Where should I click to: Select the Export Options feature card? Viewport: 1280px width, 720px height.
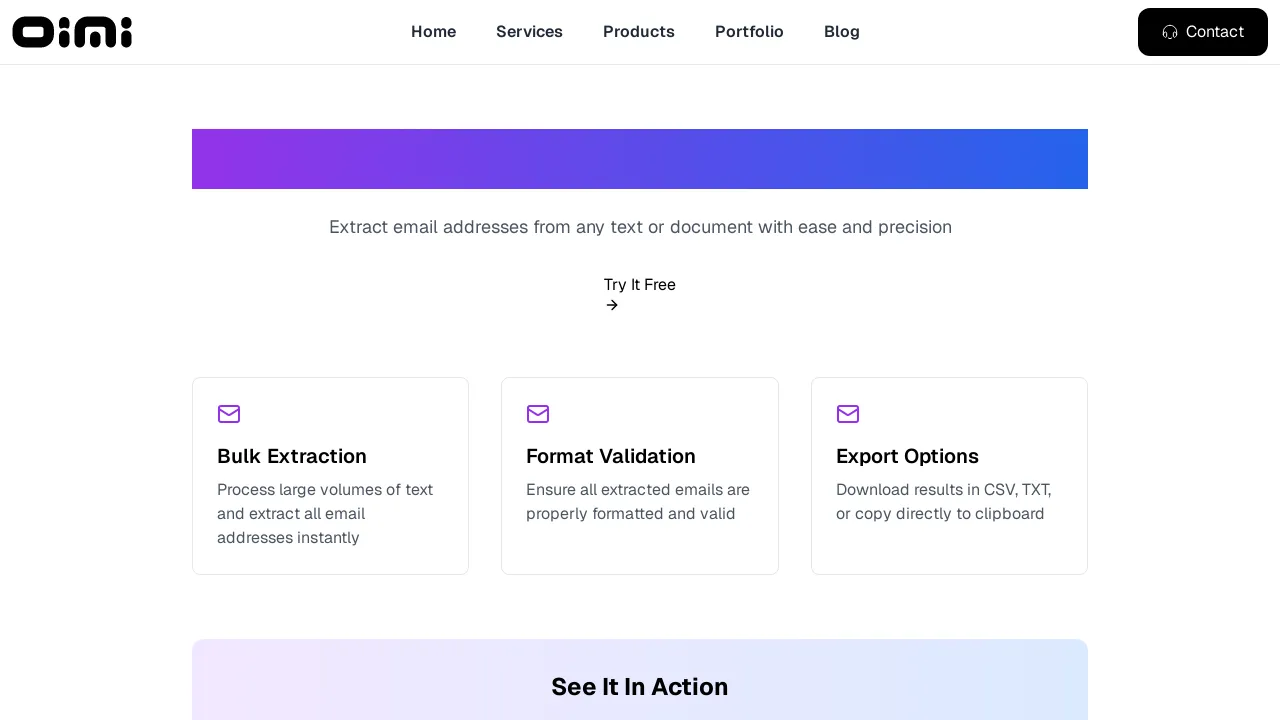(949, 476)
